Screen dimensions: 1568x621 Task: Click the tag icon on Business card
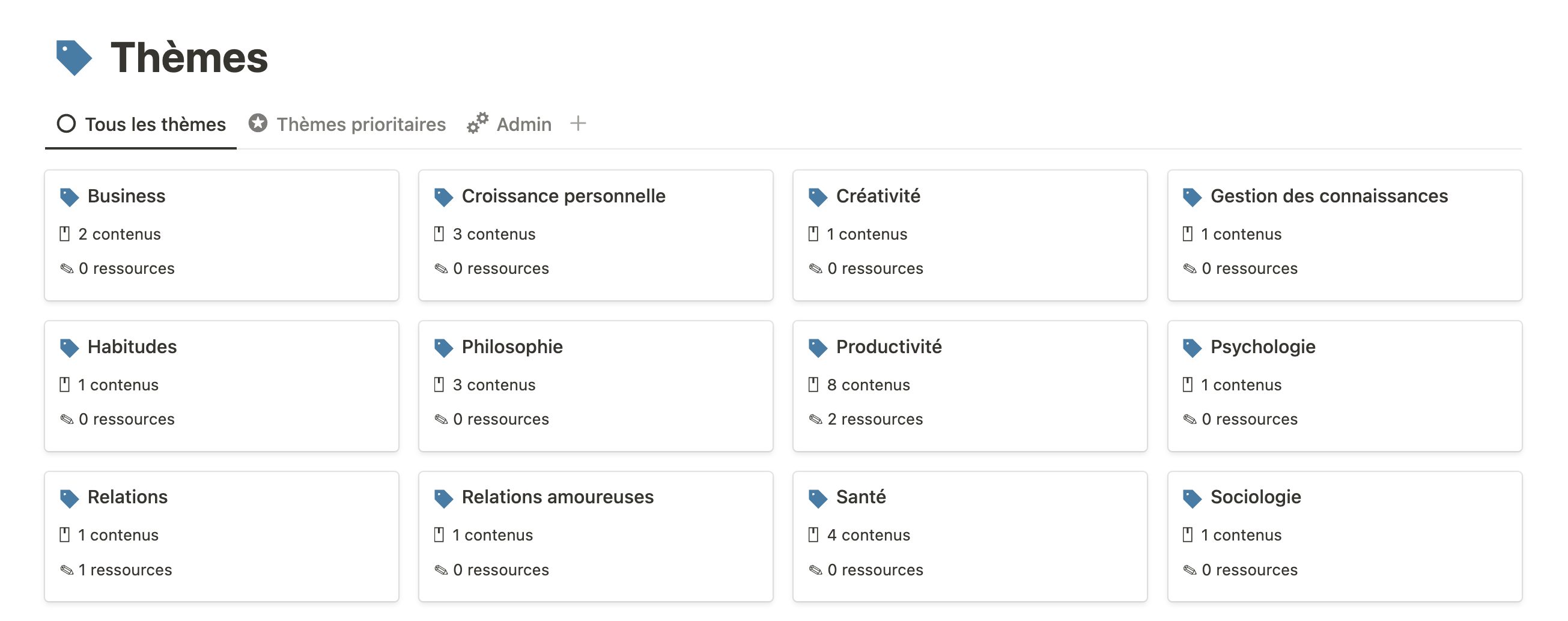70,197
